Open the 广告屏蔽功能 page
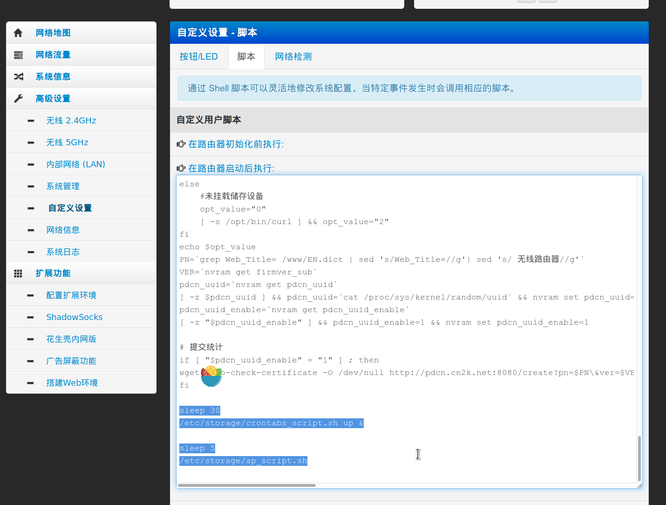 [70, 361]
